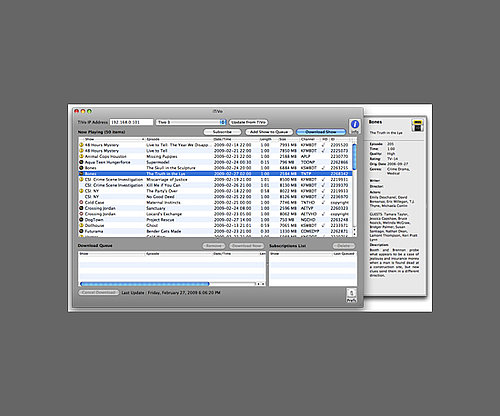500x416 pixels.
Task: Click the Download Show button
Action: point(321,132)
